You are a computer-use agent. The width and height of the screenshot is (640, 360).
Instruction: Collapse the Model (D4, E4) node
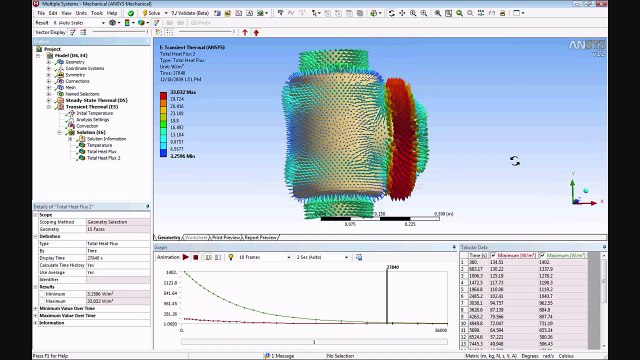click(x=38, y=56)
